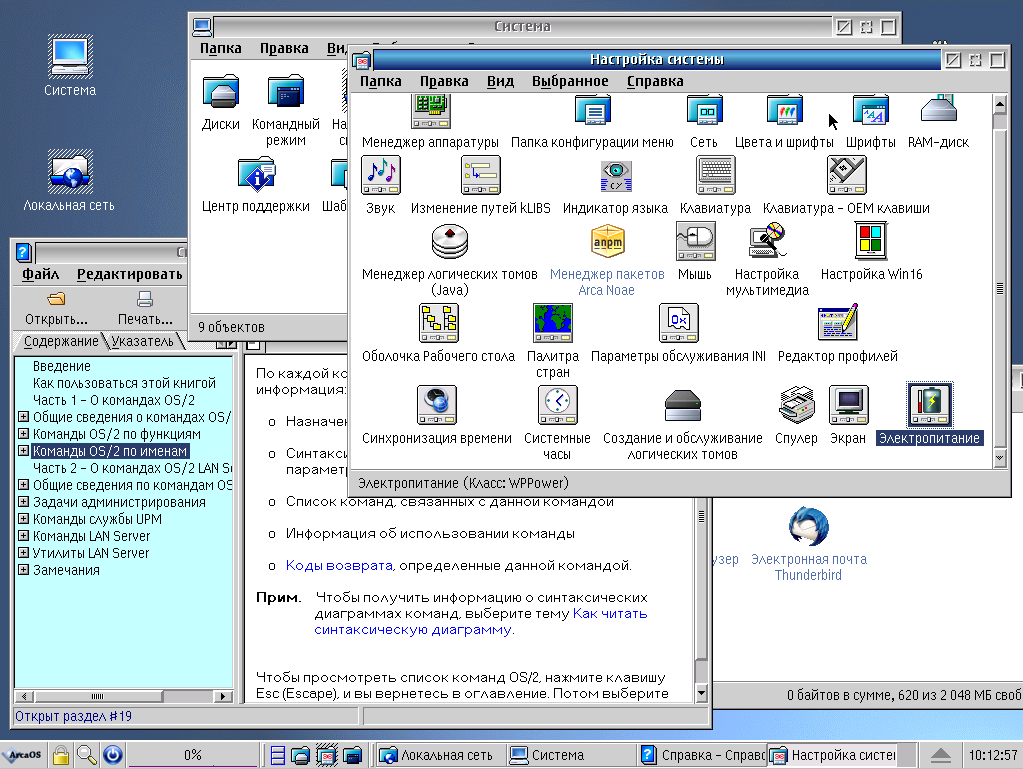Open Папка menu in Настройка системы window
The image size is (1023, 769).
[380, 81]
